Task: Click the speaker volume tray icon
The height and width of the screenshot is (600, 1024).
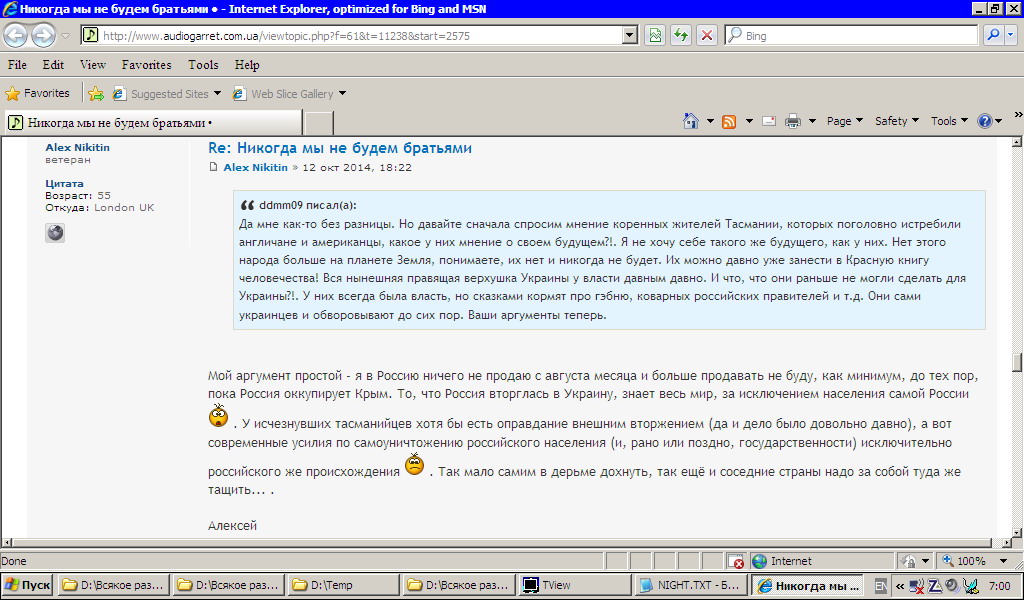Action: tap(952, 585)
